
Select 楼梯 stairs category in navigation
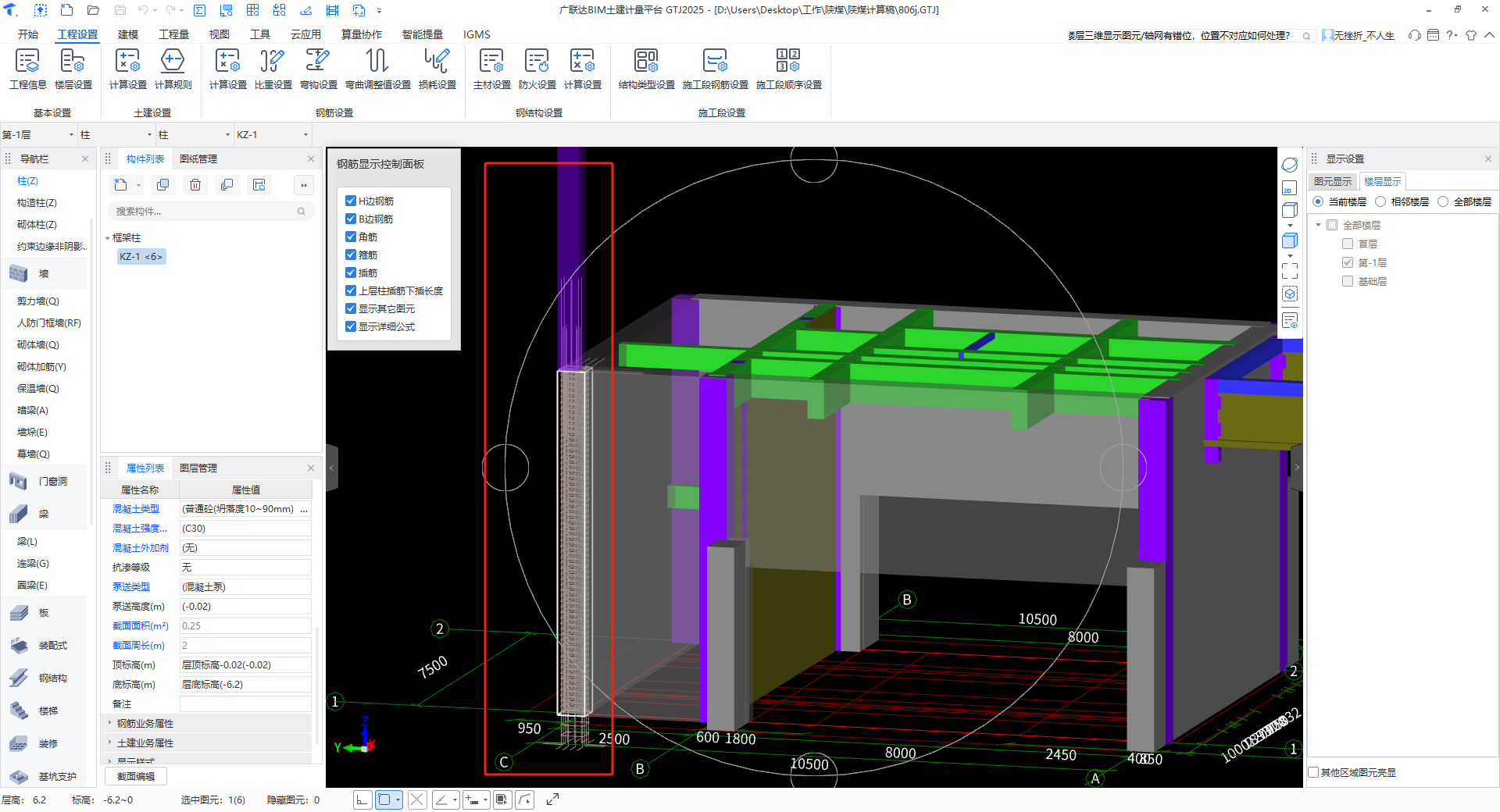pos(44,711)
